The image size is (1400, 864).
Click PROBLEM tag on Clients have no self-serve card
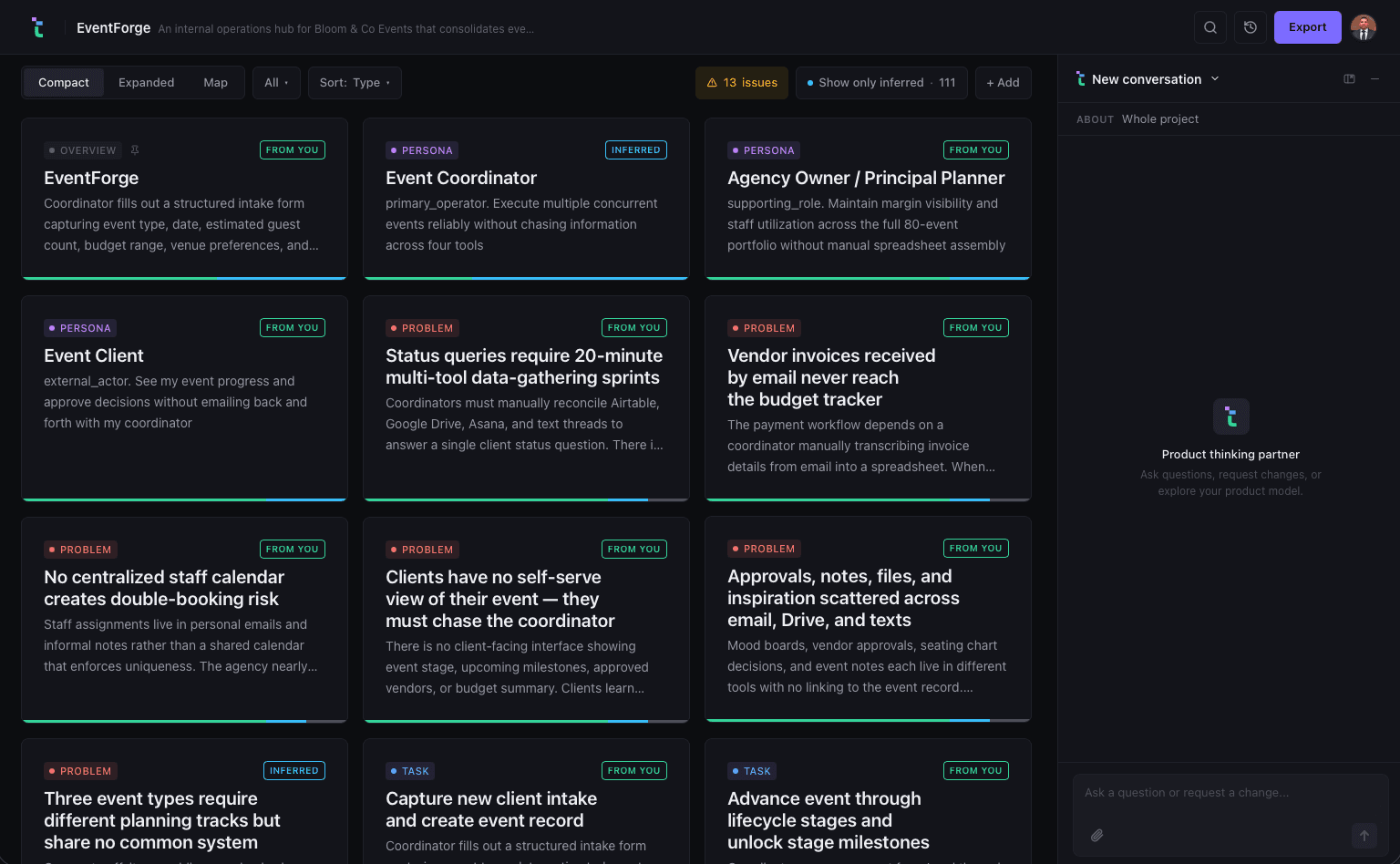[x=422, y=550]
